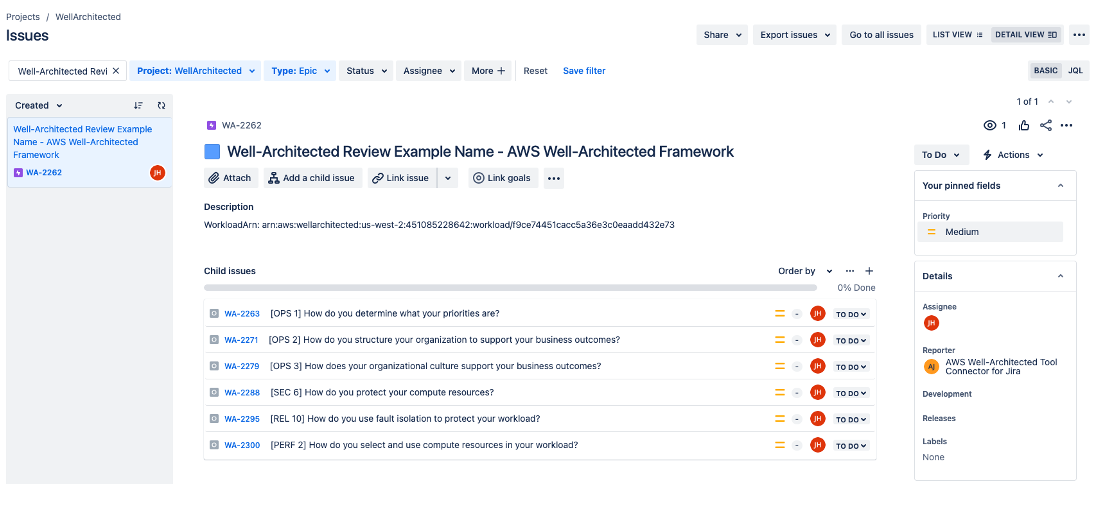Open Link issue split arrow dropdown

[447, 178]
